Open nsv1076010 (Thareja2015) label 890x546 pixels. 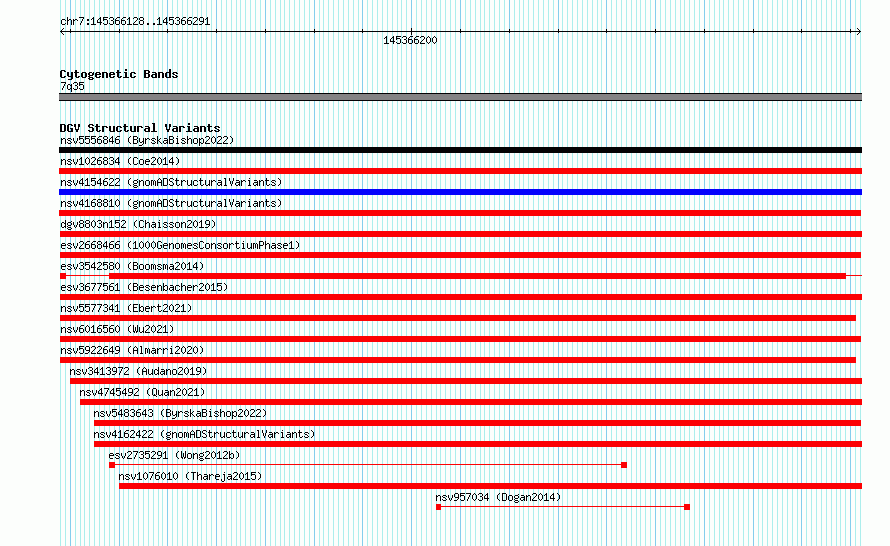pos(190,476)
